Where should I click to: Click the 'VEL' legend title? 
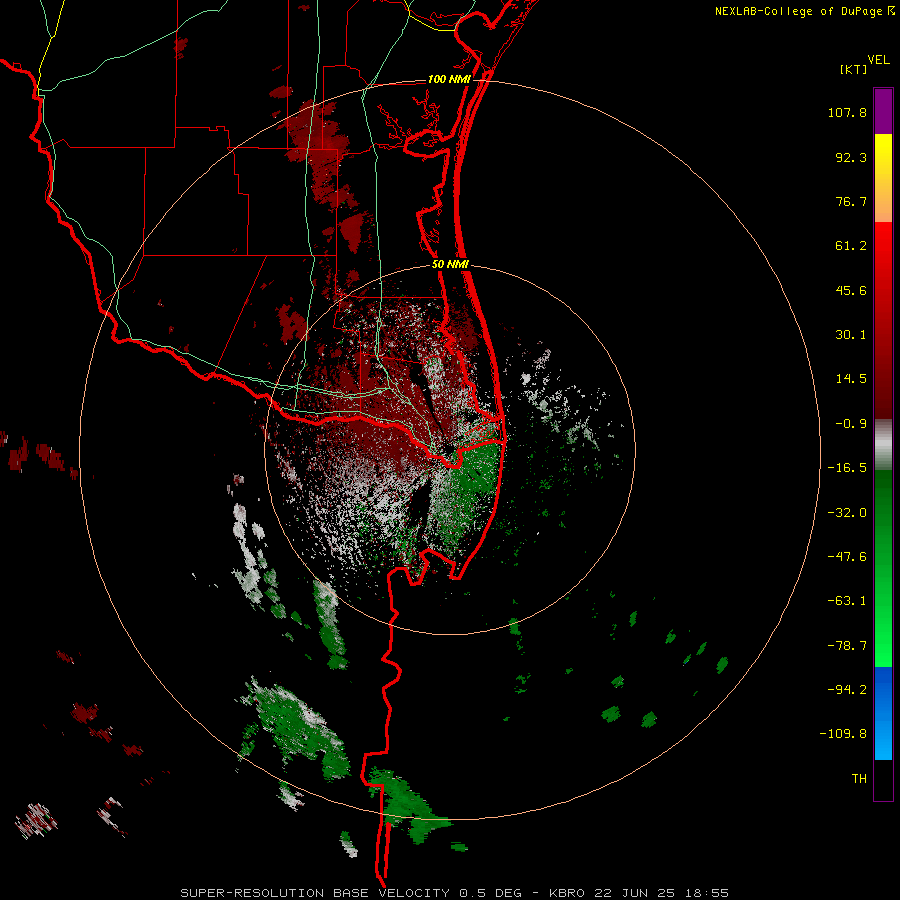878,60
